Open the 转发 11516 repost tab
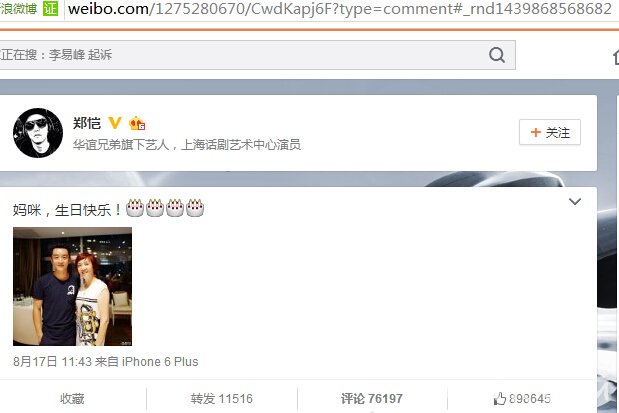The height and width of the screenshot is (413, 619). coord(221,398)
